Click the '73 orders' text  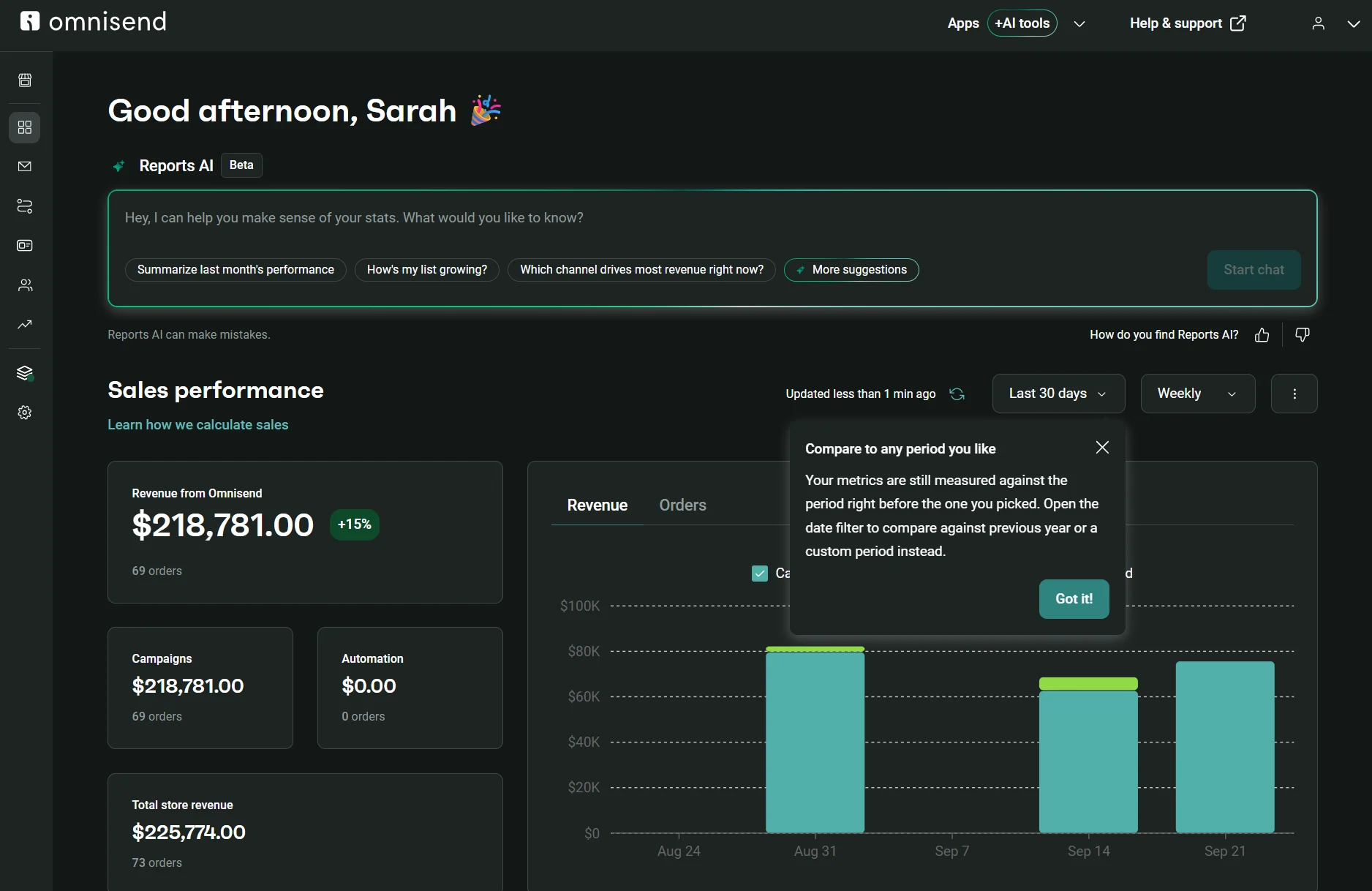[x=157, y=863]
